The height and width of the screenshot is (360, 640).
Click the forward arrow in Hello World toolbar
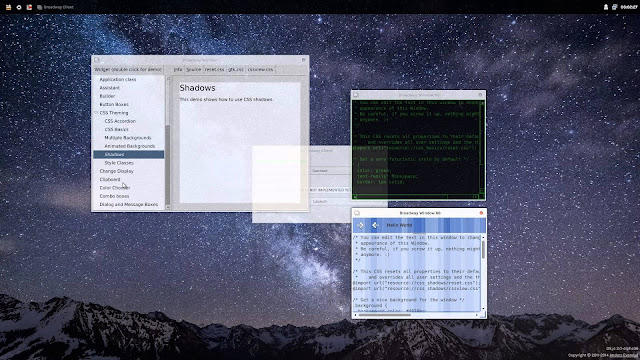[360, 225]
